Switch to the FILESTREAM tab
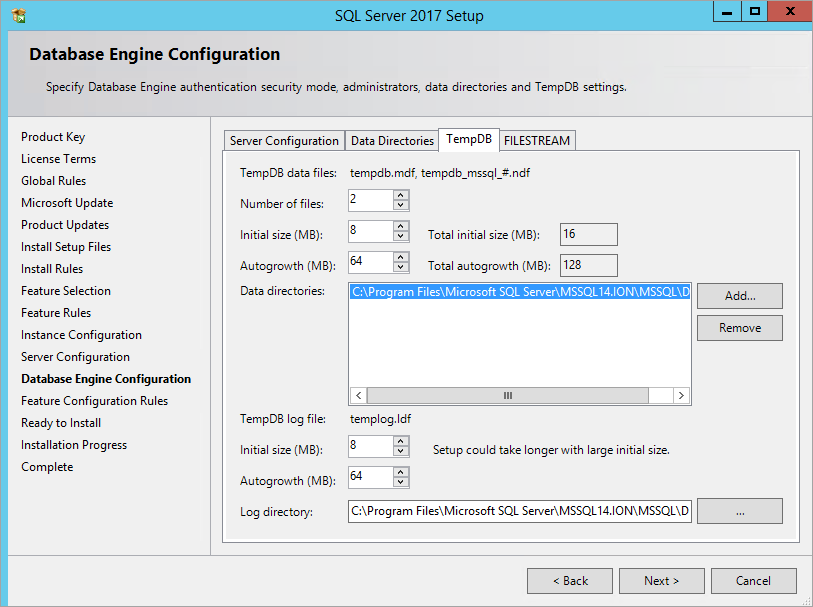Screen dimensions: 813x607 click(x=537, y=140)
